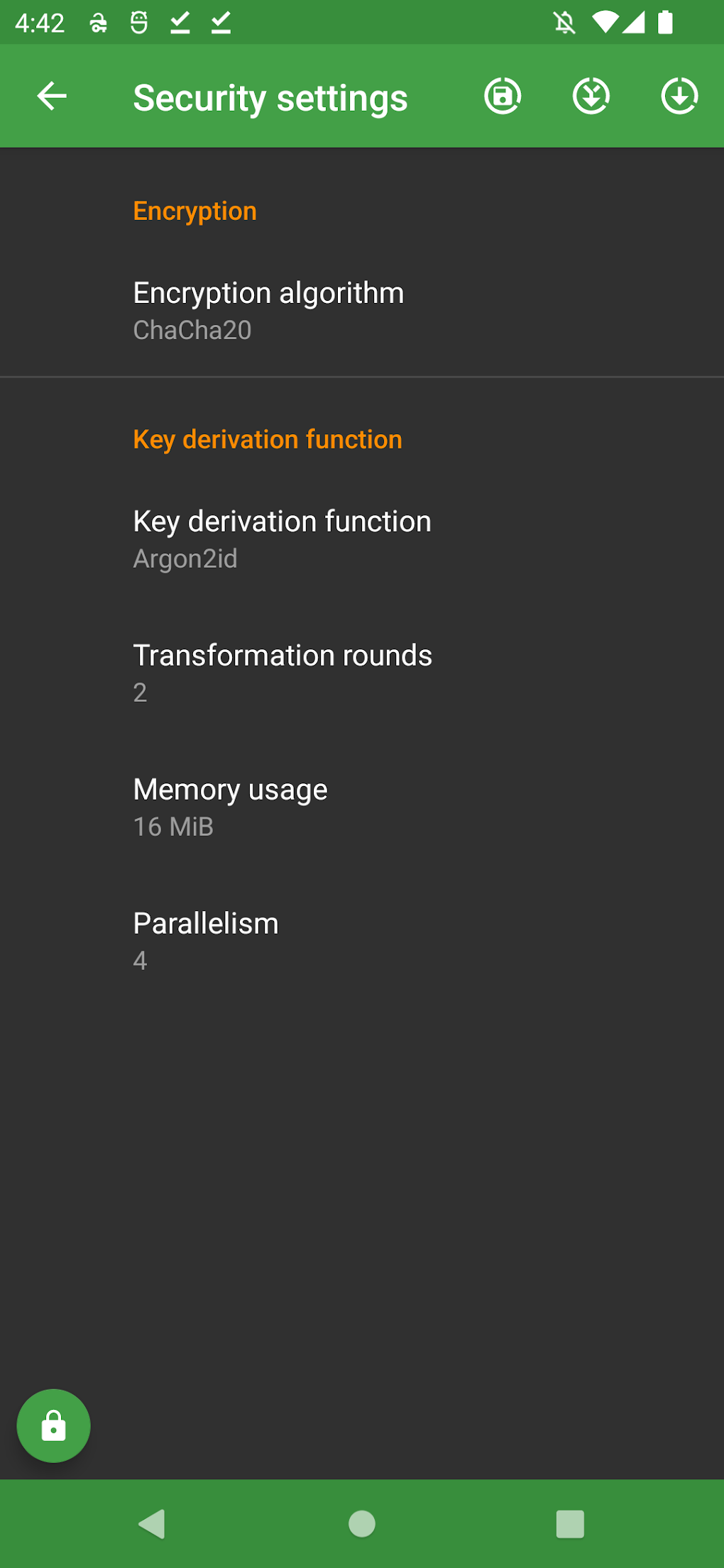Merge database changes
Screen dimensions: 724x1568
(x=591, y=96)
